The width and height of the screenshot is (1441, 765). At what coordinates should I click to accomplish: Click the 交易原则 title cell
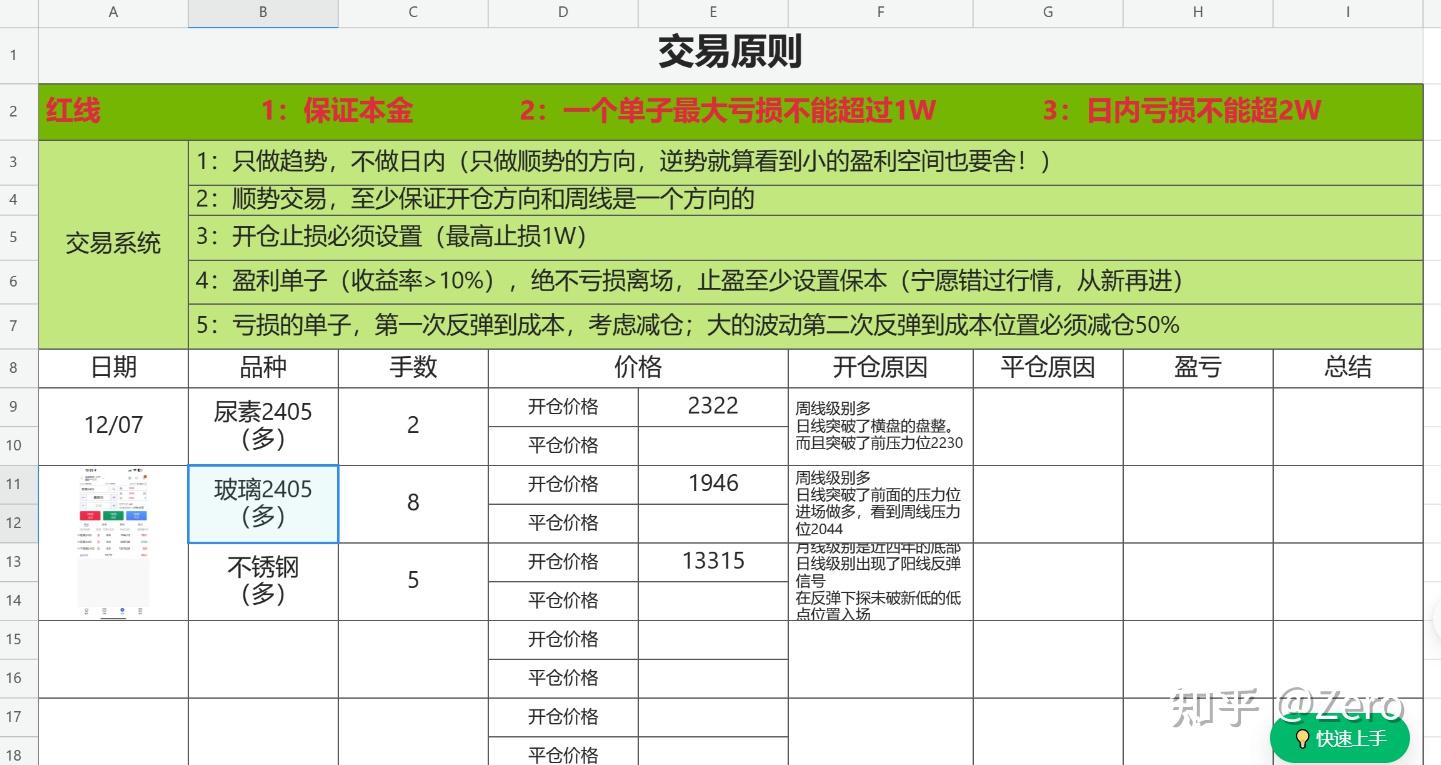(x=730, y=55)
